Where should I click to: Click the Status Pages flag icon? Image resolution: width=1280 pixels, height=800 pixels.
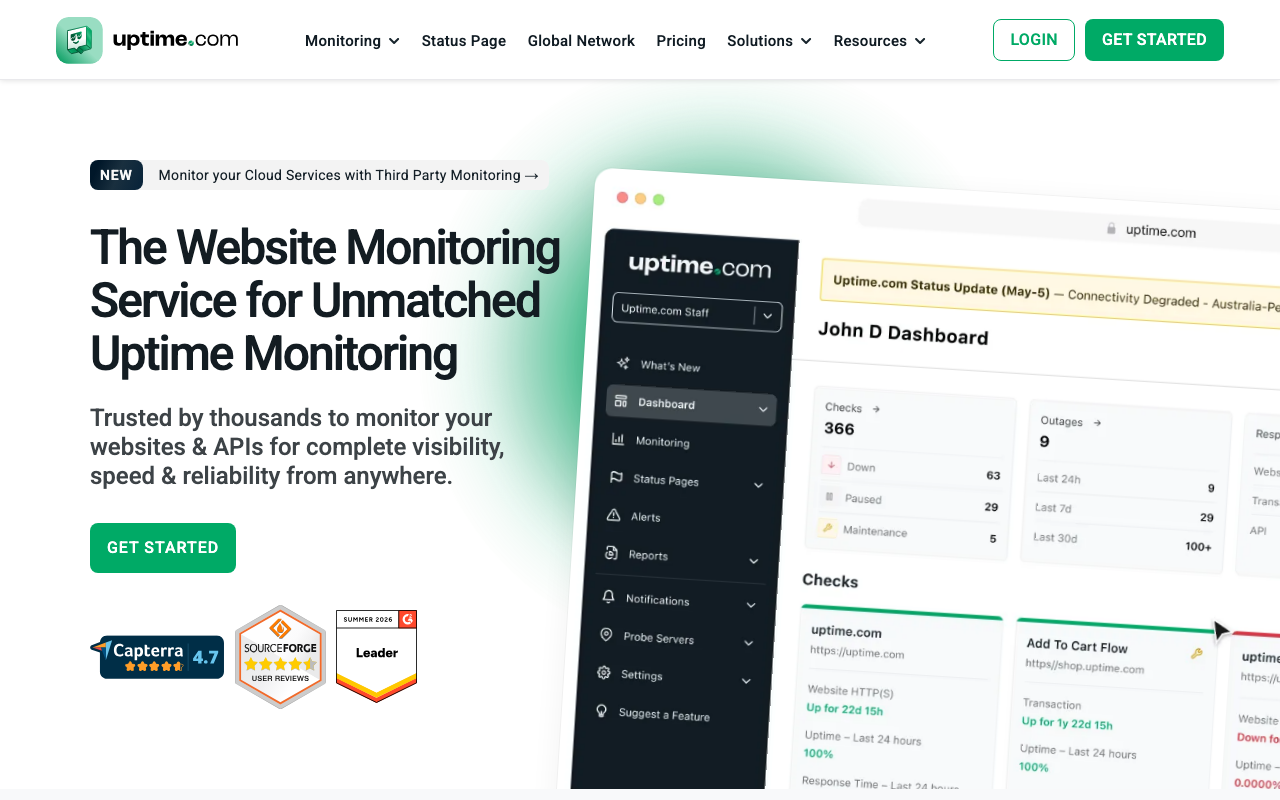pos(616,477)
